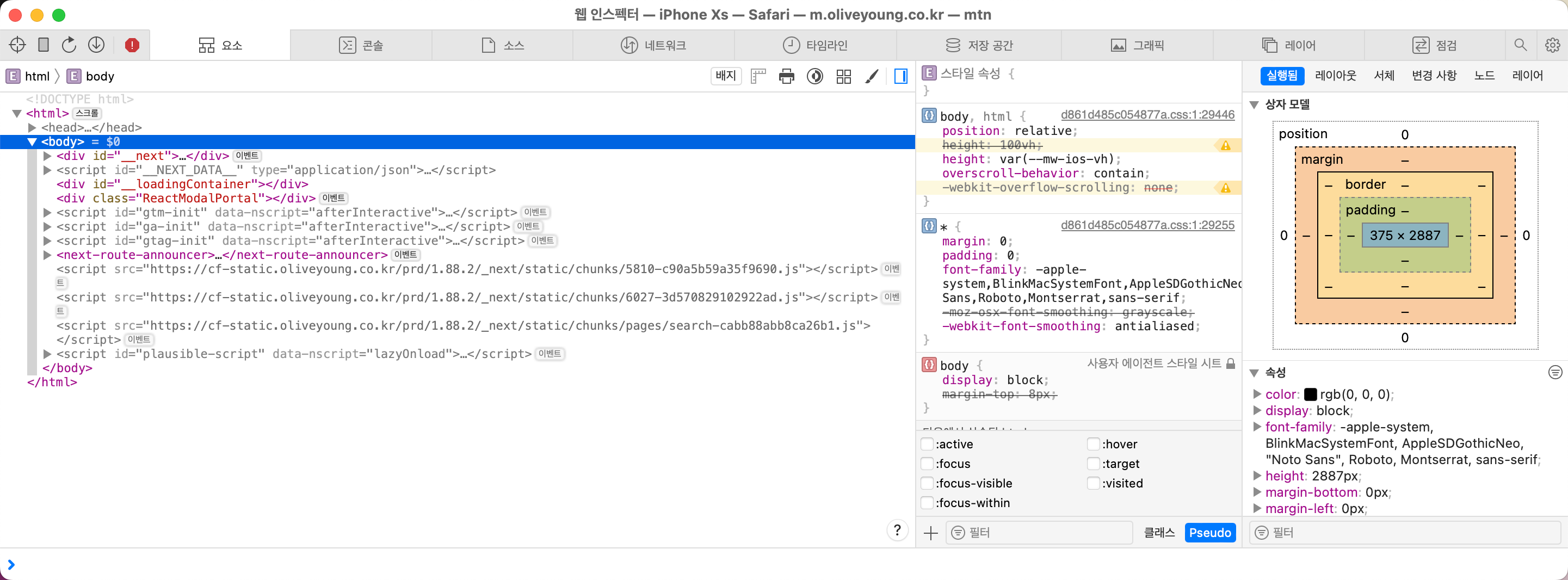This screenshot has width=1568, height=580.
Task: Collapse the selected body element
Action: point(32,142)
